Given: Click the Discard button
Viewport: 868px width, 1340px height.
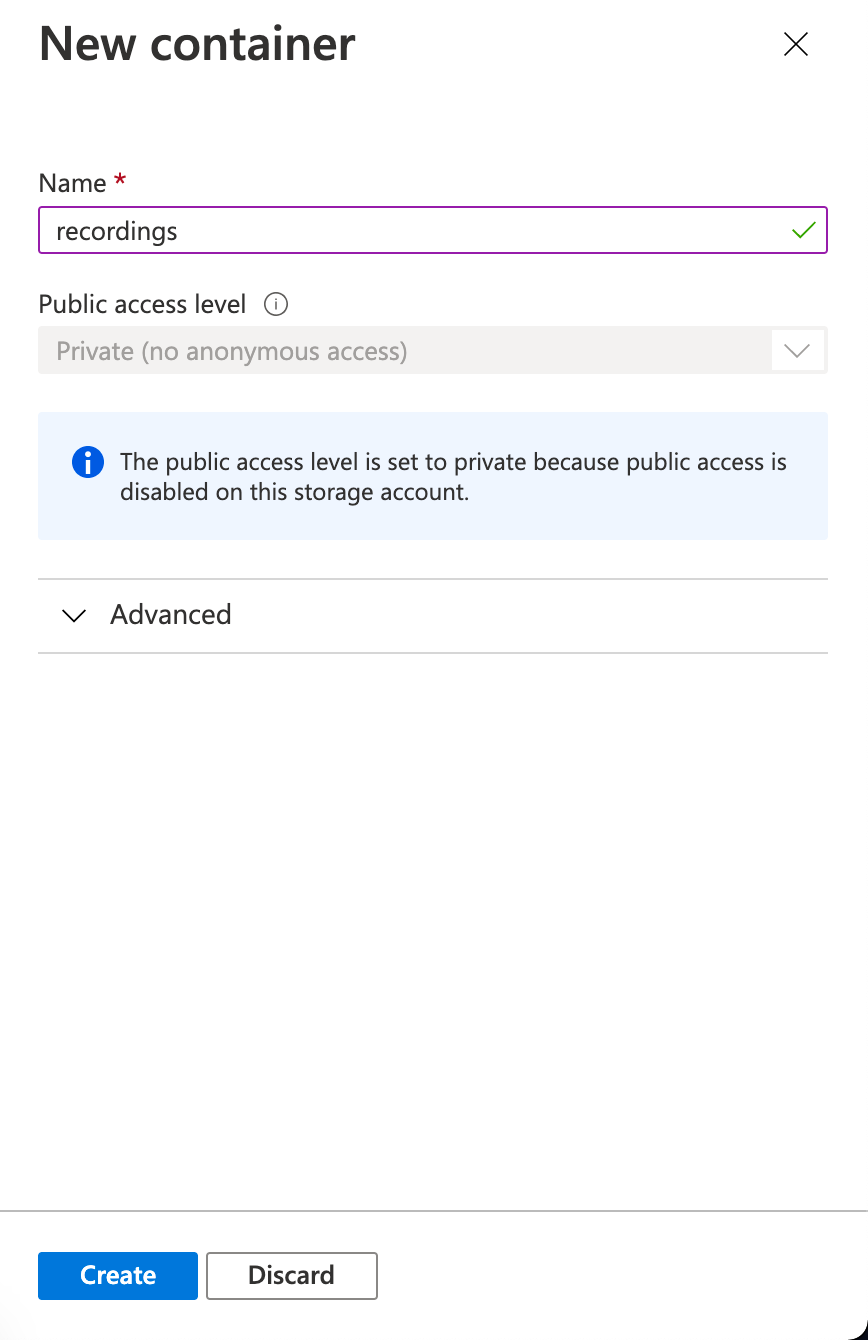Looking at the screenshot, I should coord(292,1275).
